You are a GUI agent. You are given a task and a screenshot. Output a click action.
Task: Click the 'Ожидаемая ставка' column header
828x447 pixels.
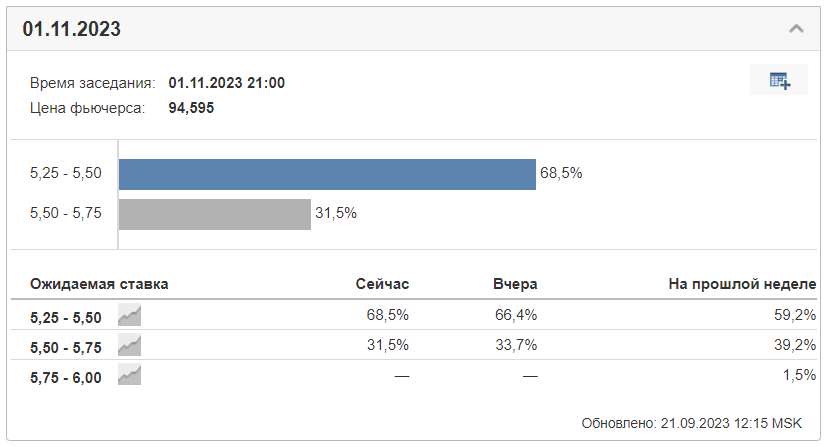pyautogui.click(x=99, y=284)
